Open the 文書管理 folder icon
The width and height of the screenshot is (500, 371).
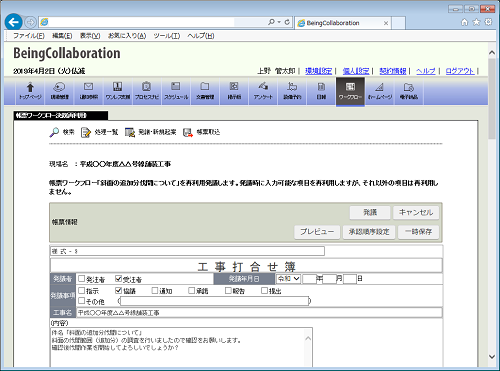[x=205, y=91]
